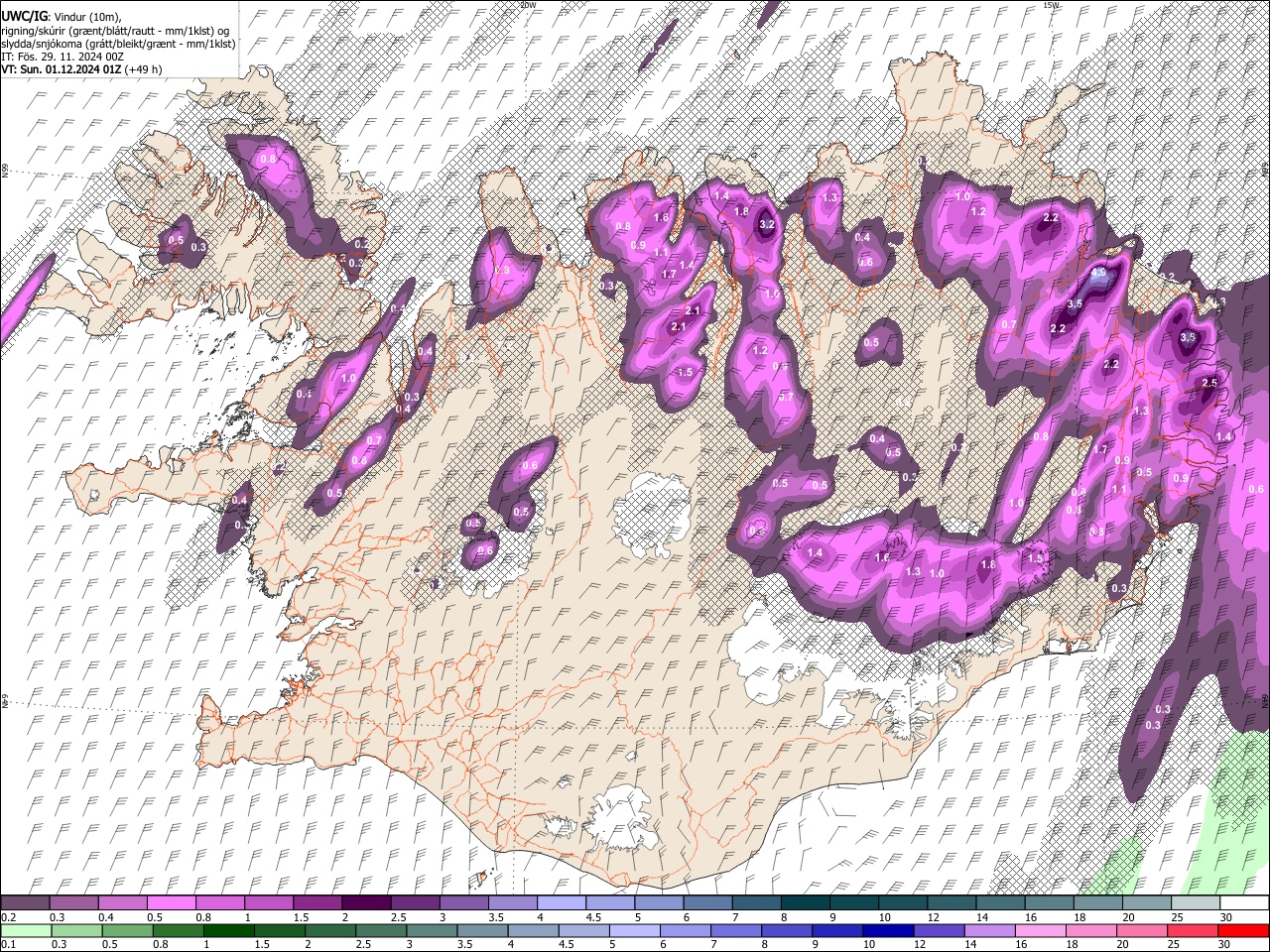Click the 18–20 pink swatch in bottom legend row
The height and width of the screenshot is (952, 1270).
[1091, 930]
